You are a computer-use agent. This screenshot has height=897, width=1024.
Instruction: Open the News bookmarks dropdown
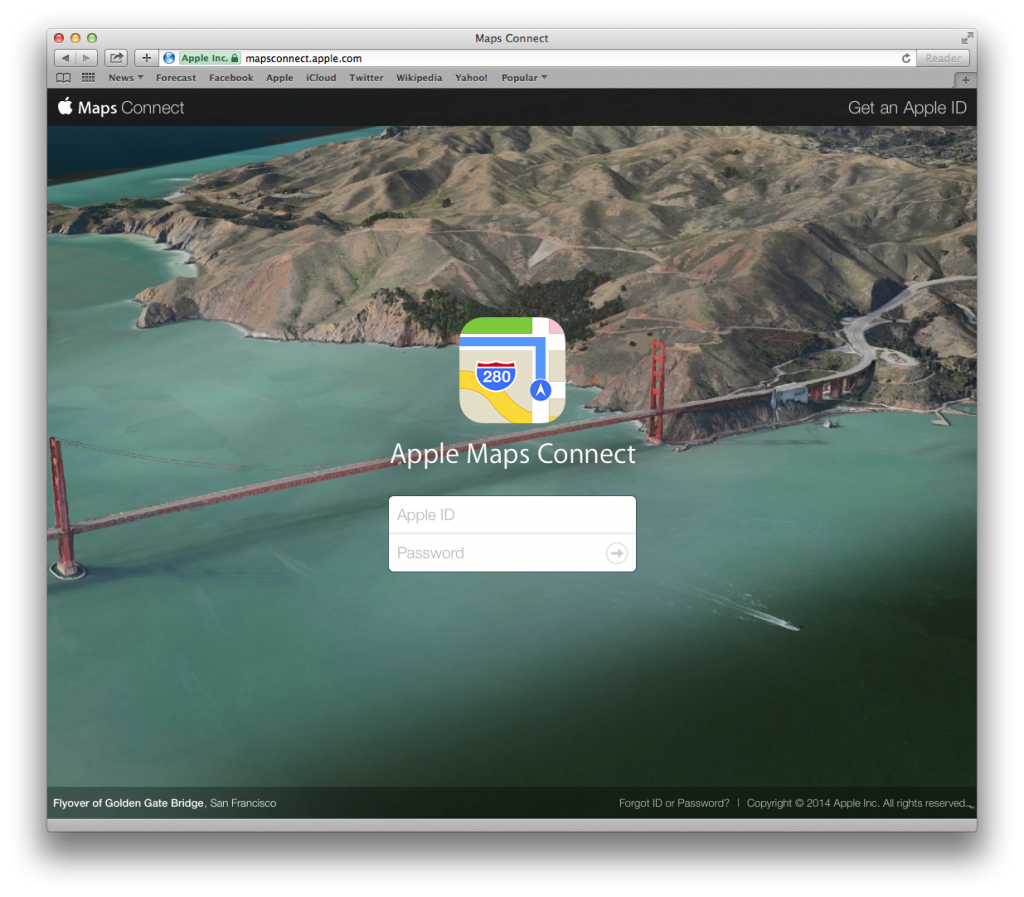click(x=124, y=77)
